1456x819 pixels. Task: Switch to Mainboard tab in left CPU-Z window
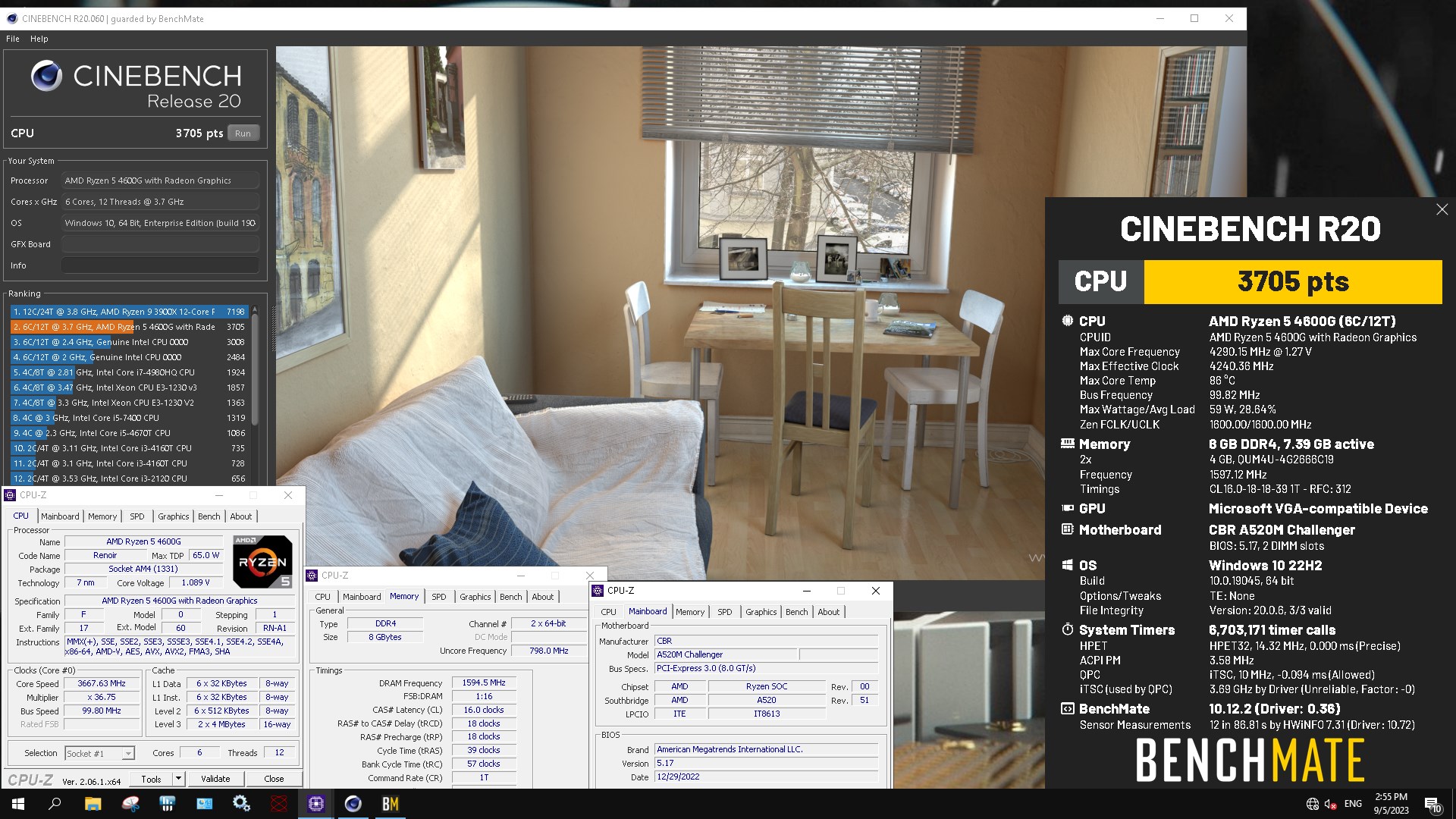(x=60, y=516)
